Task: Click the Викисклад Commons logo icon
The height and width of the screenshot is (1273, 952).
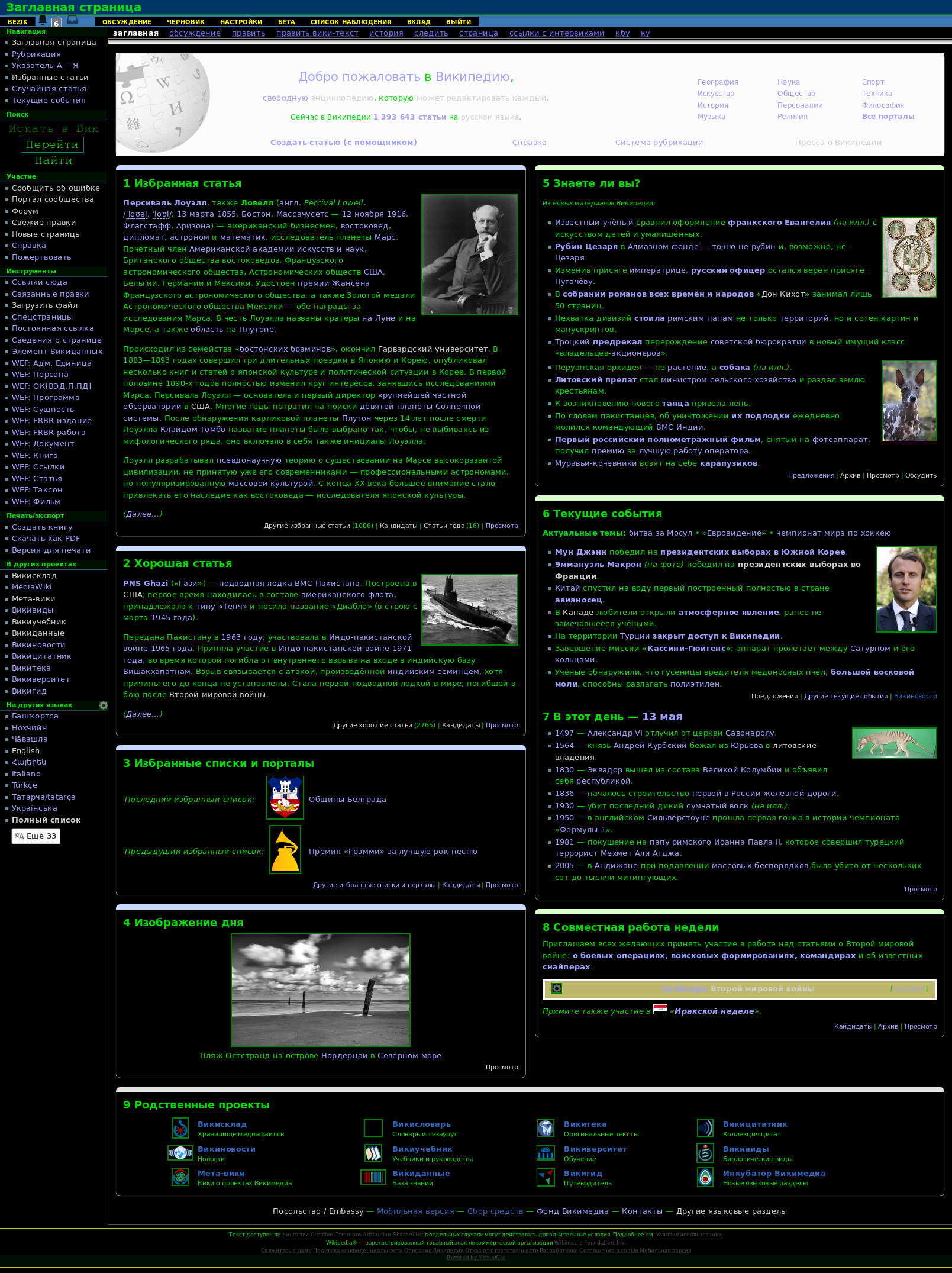Action: [180, 1128]
